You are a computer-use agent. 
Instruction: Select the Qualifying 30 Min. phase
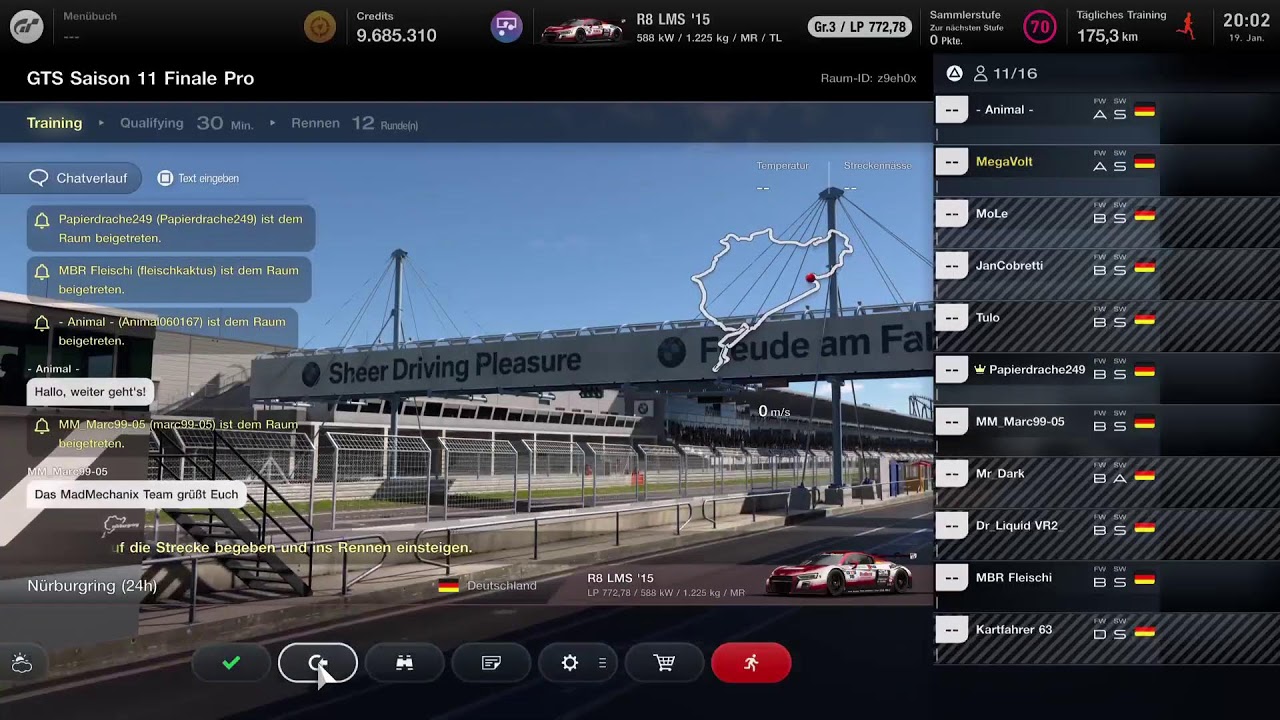(186, 123)
